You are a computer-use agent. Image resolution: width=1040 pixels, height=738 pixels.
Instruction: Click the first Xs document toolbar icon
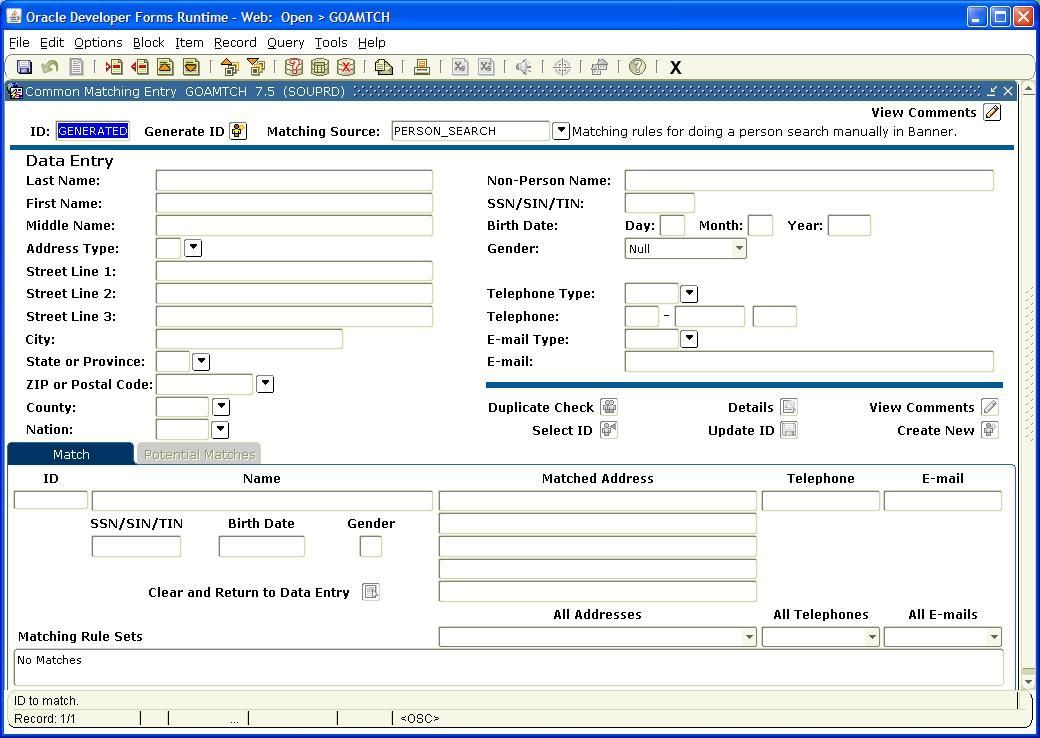pos(460,67)
